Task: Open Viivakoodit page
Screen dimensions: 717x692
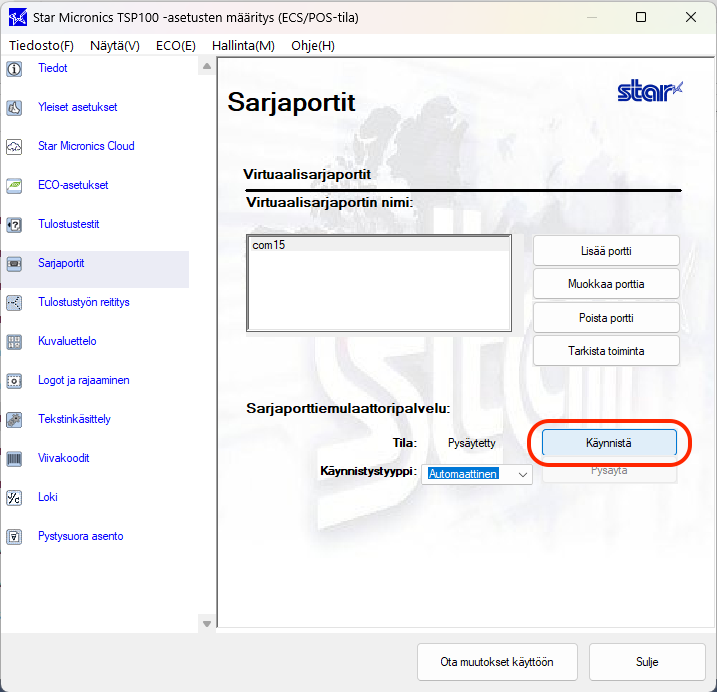Action: 64,458
